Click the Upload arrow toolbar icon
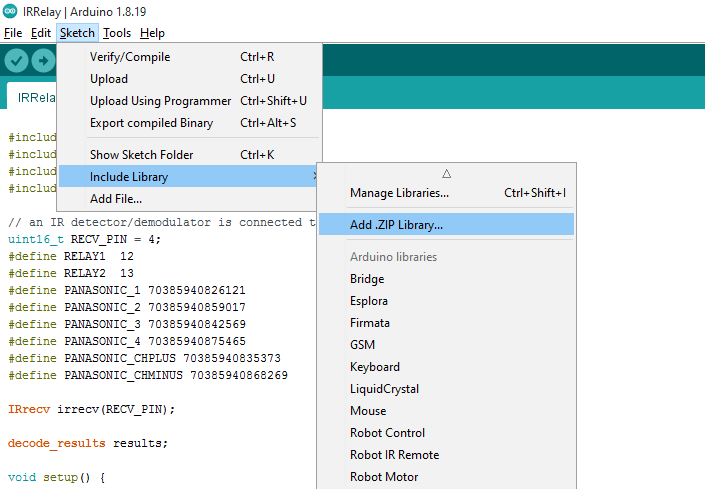Viewport: 705px width, 489px height. click(43, 60)
